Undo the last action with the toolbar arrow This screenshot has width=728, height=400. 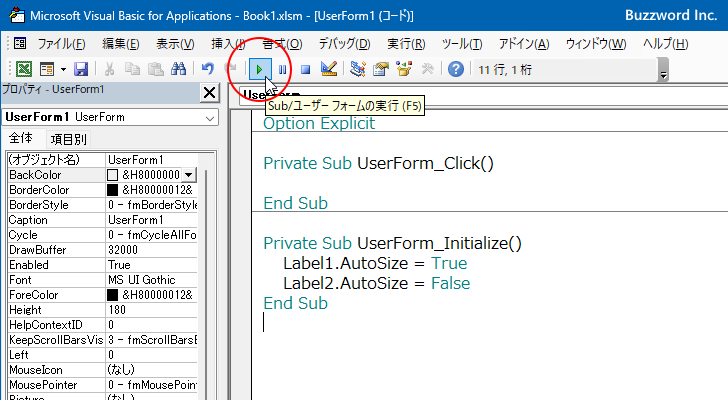[208, 70]
